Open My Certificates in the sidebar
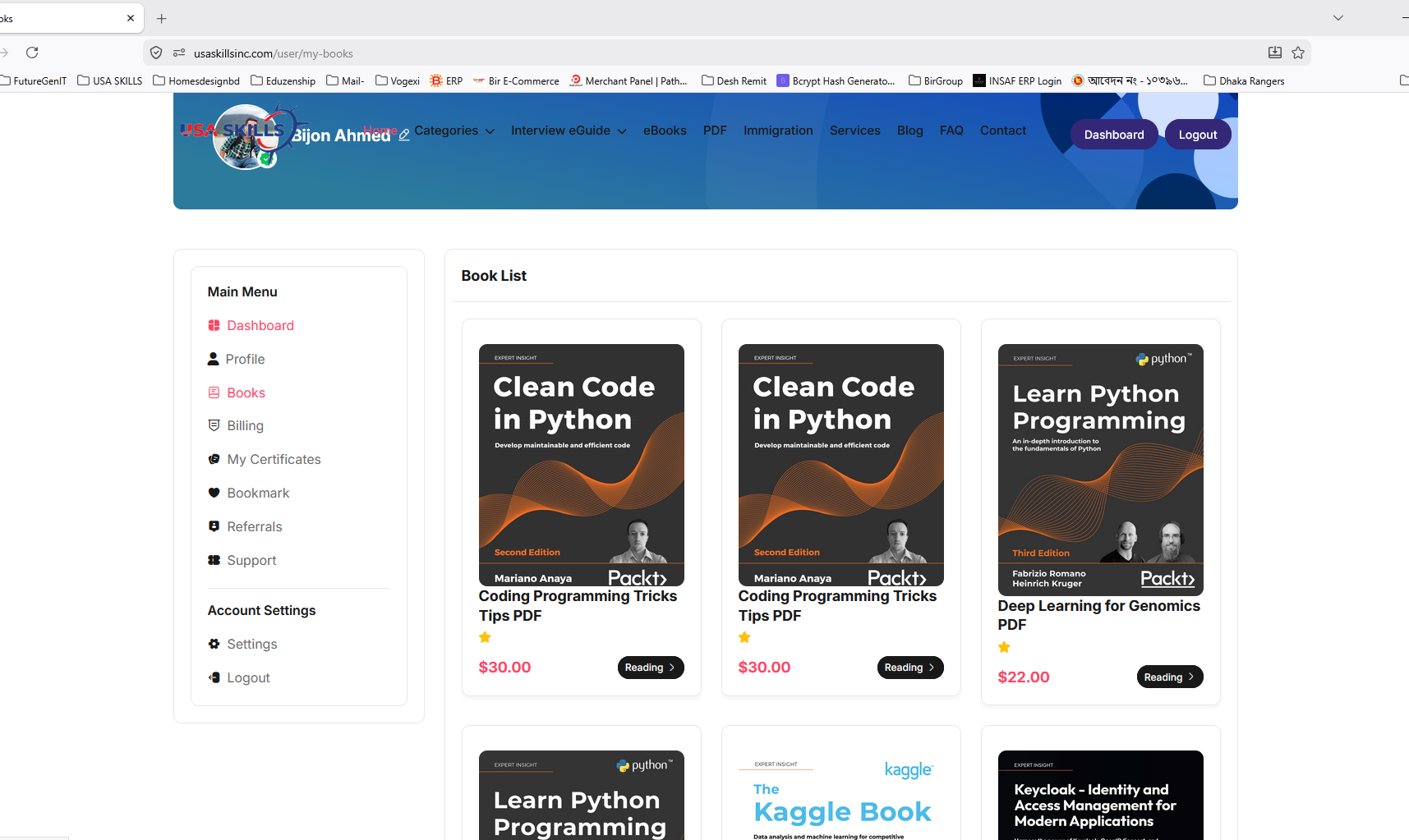This screenshot has height=840, width=1409. click(265, 459)
